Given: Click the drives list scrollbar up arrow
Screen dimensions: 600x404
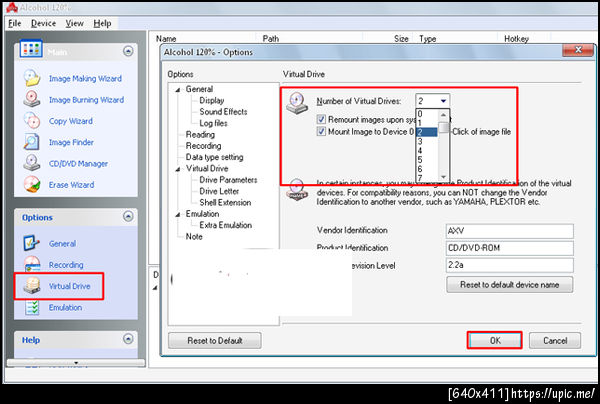Looking at the screenshot, I should click(443, 114).
